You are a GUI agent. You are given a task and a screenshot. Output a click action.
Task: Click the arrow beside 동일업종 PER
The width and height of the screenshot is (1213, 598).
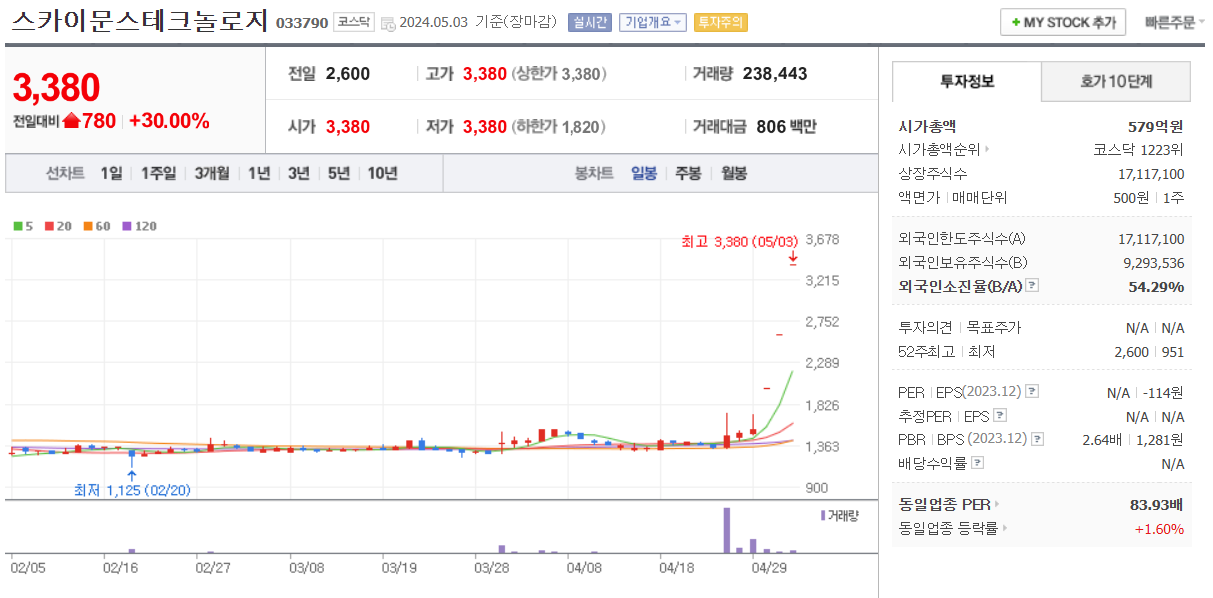pos(997,504)
